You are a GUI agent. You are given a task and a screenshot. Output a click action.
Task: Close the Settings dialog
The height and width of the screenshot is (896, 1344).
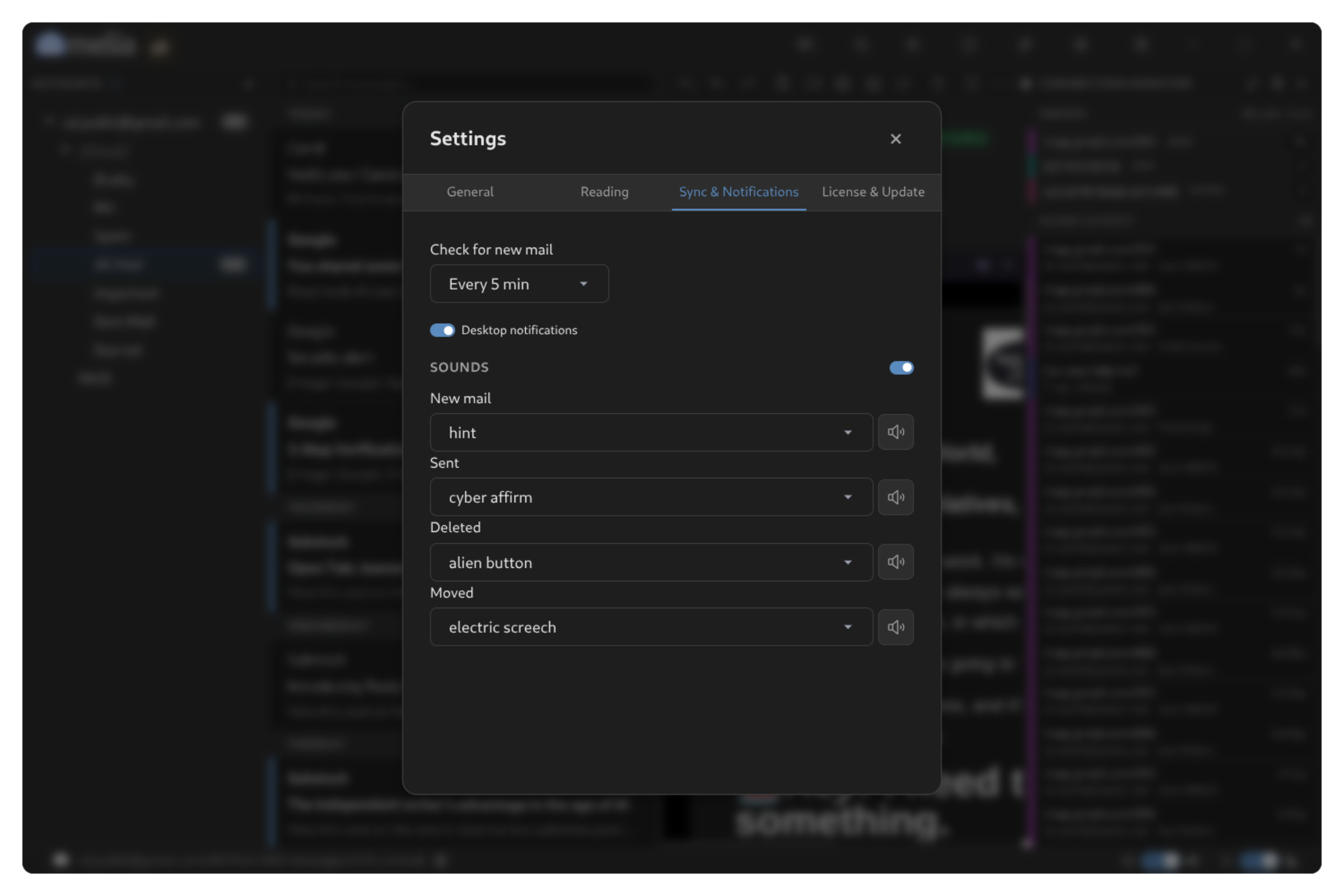coord(895,139)
